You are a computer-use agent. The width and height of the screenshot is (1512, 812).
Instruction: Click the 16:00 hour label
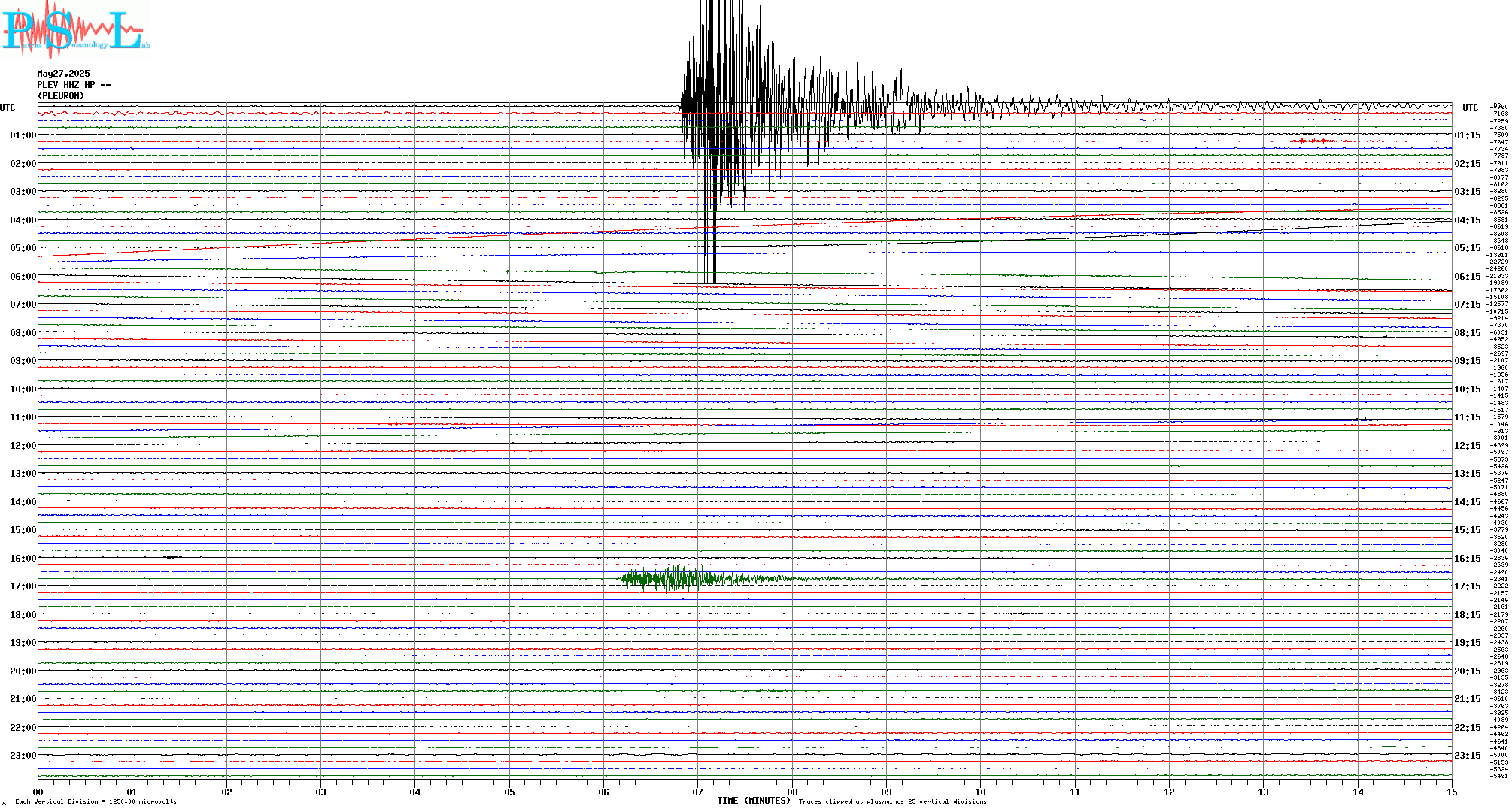23,559
